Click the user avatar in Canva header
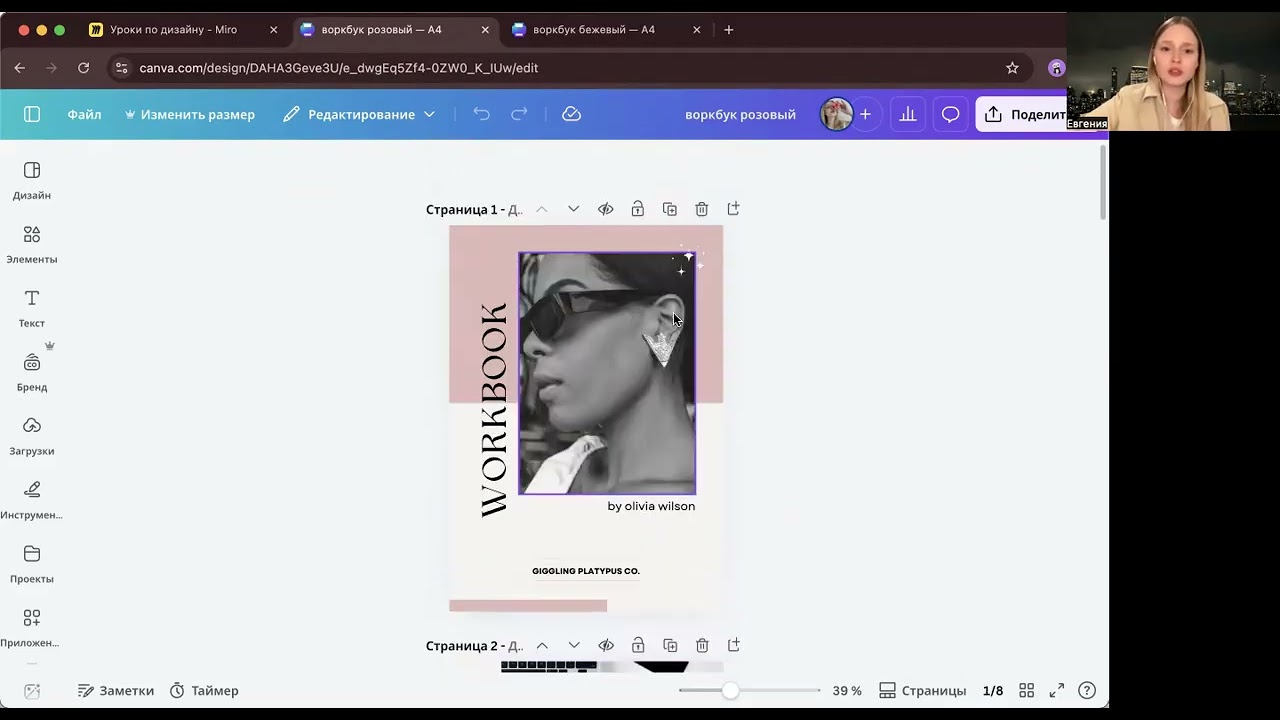1280x720 pixels. tap(836, 114)
